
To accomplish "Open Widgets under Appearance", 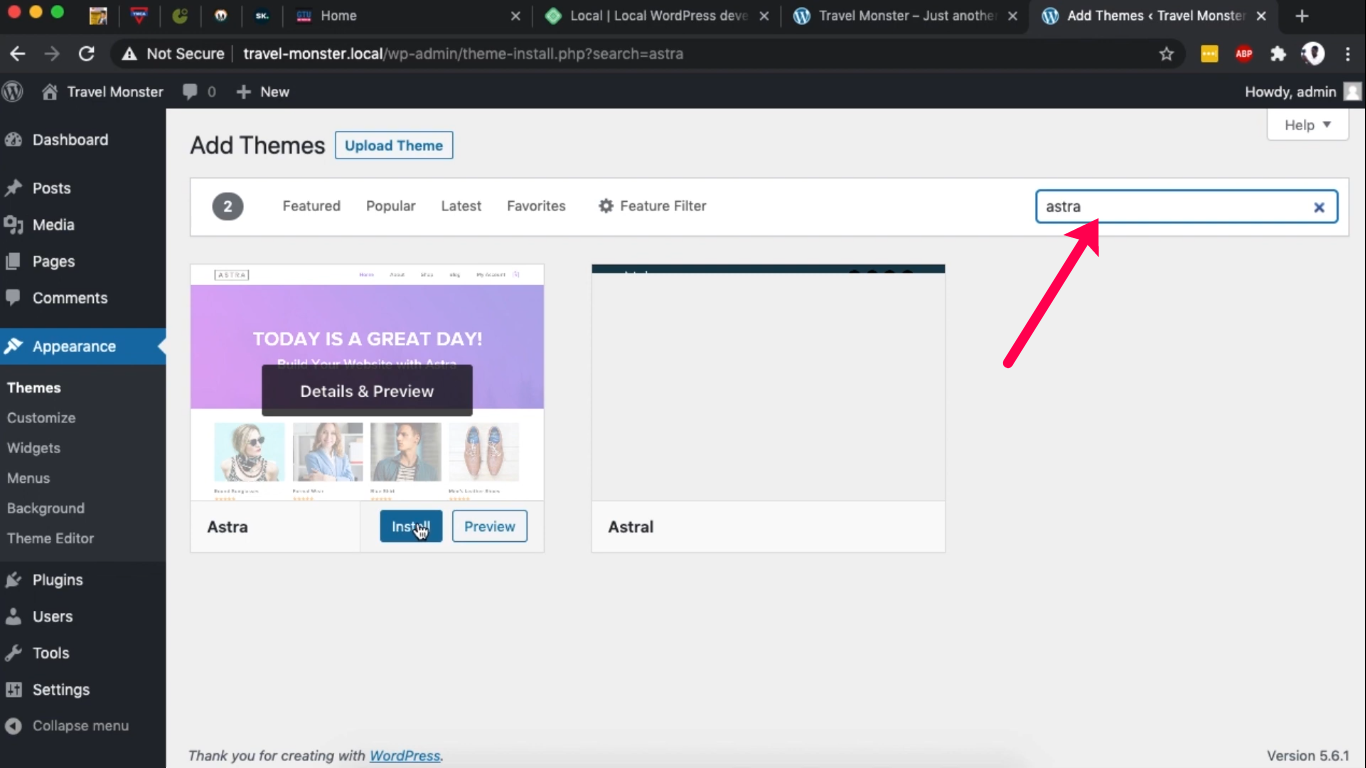I will click(x=34, y=448).
